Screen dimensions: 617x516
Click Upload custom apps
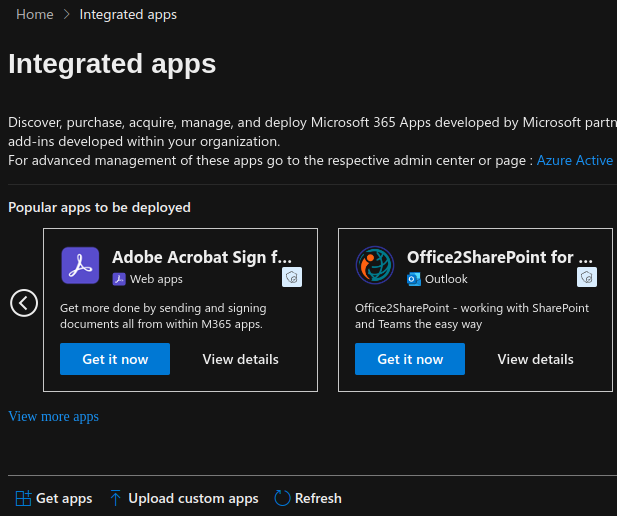pos(184,498)
